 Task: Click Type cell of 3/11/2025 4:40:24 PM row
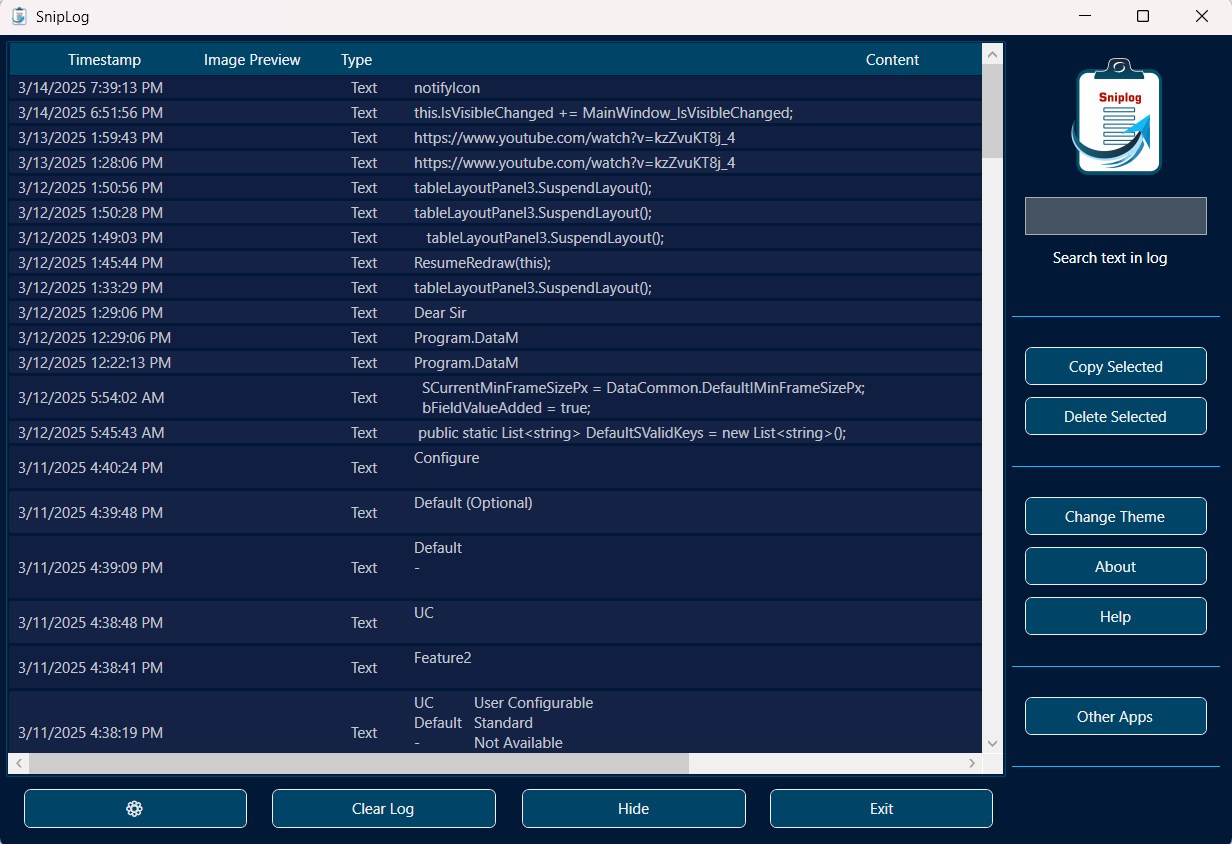364,468
